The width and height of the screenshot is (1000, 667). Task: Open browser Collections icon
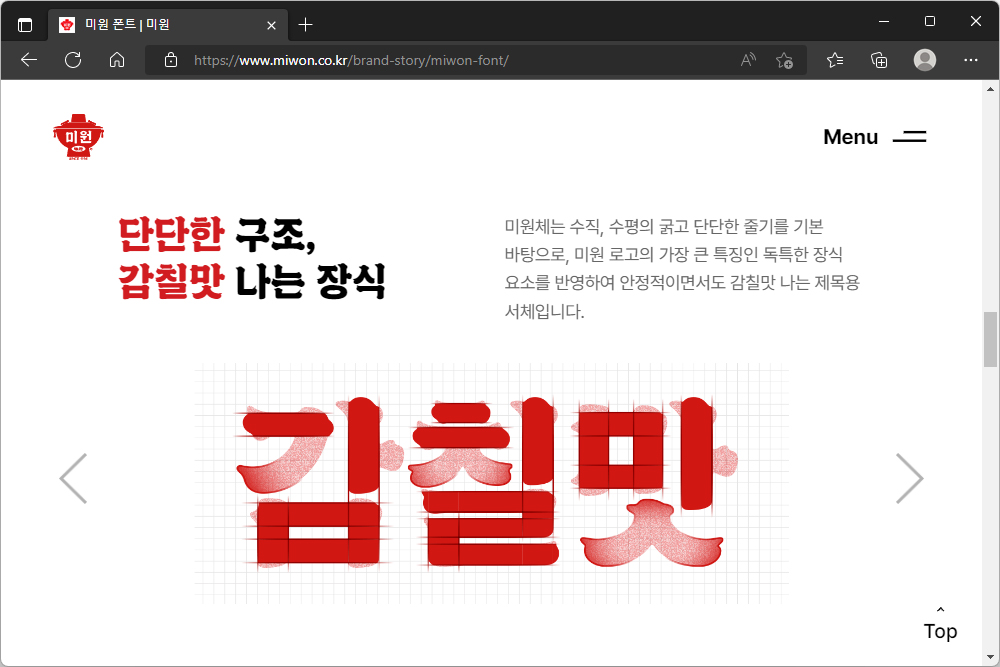coord(879,60)
